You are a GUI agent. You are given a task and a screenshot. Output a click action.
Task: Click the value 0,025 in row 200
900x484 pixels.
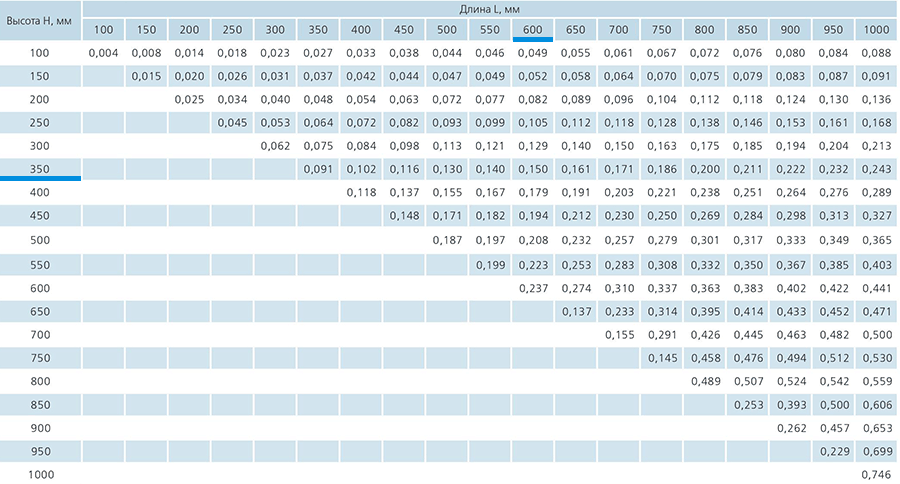189,100
